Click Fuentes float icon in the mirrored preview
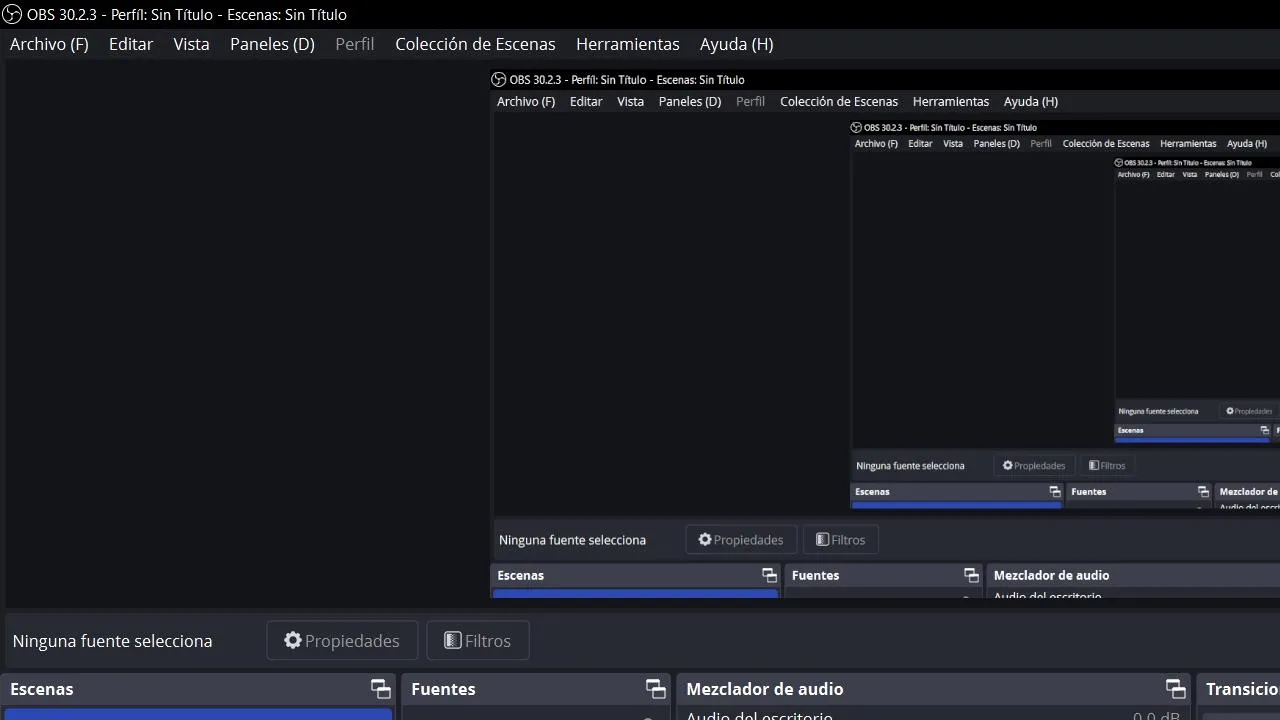The width and height of the screenshot is (1280, 720). (971, 575)
